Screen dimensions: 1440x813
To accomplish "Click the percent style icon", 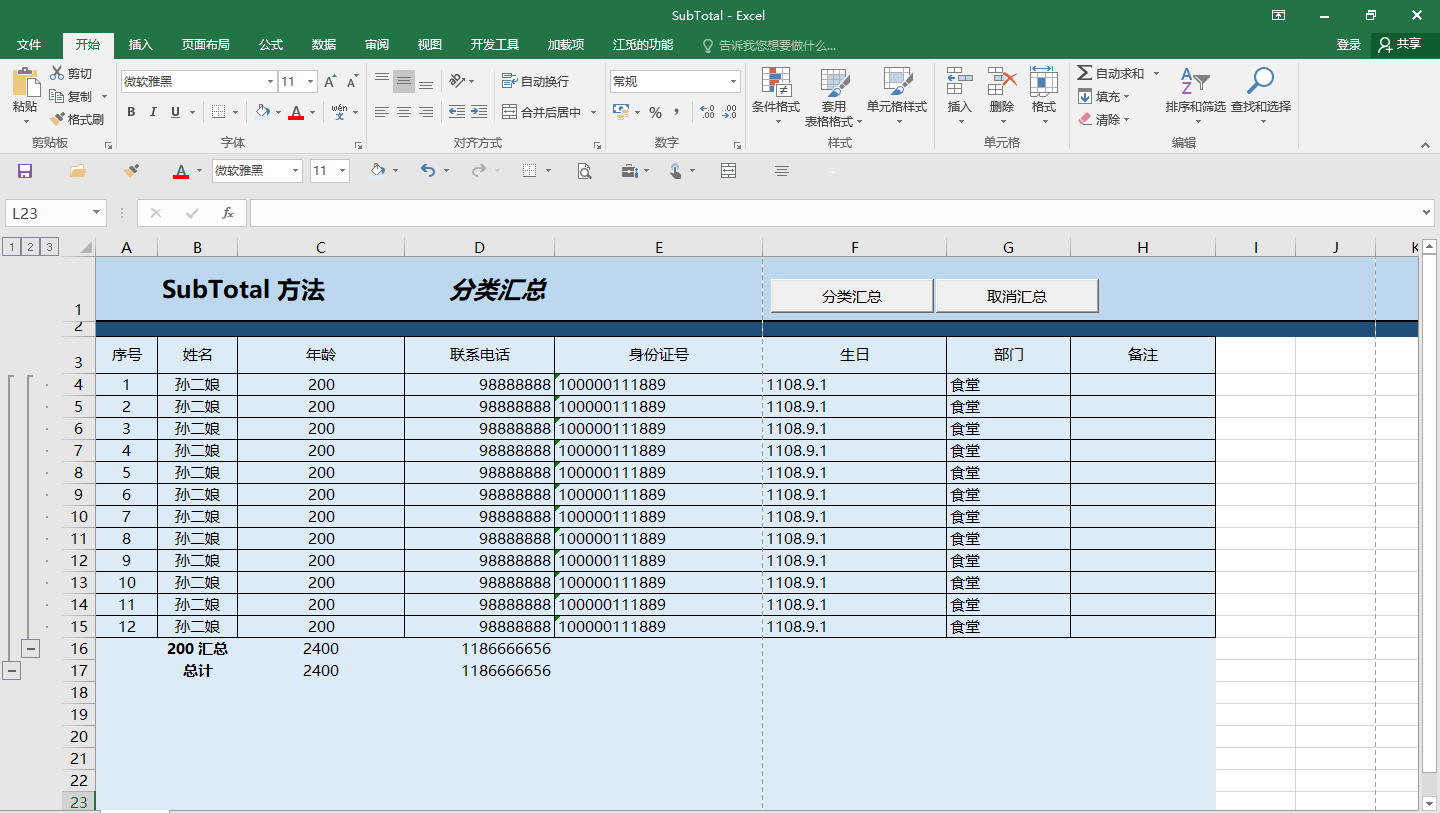I will (x=656, y=112).
